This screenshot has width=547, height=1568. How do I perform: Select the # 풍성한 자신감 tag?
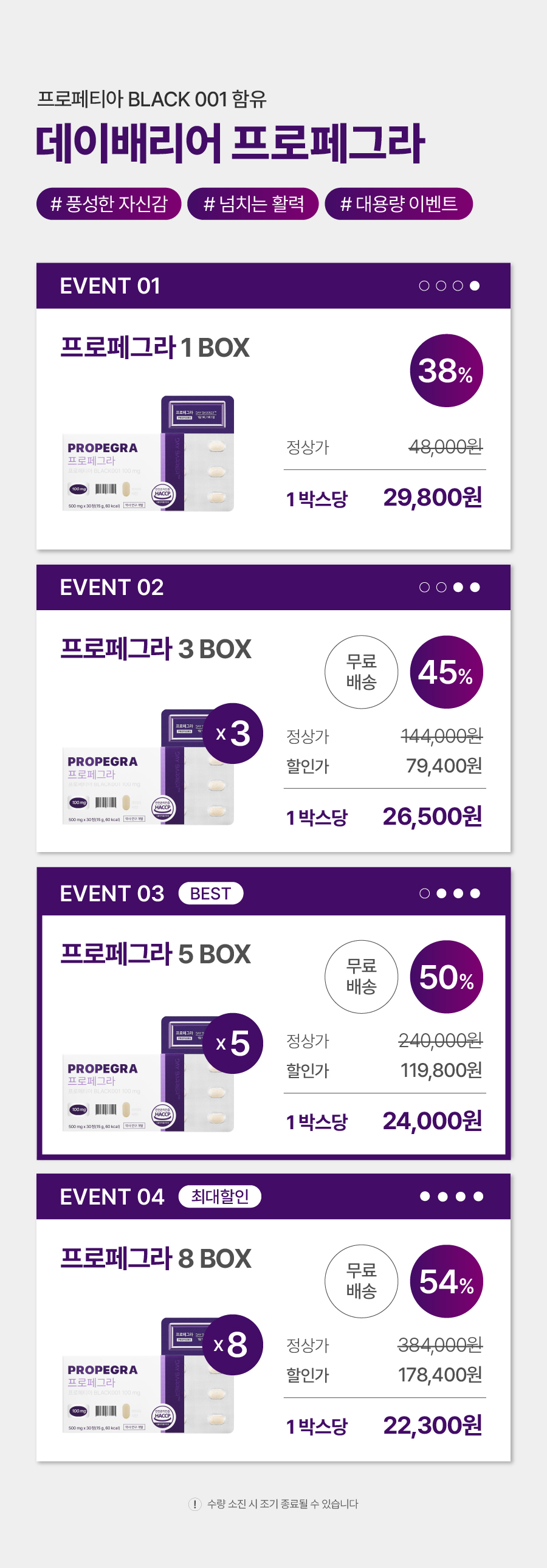click(x=109, y=204)
